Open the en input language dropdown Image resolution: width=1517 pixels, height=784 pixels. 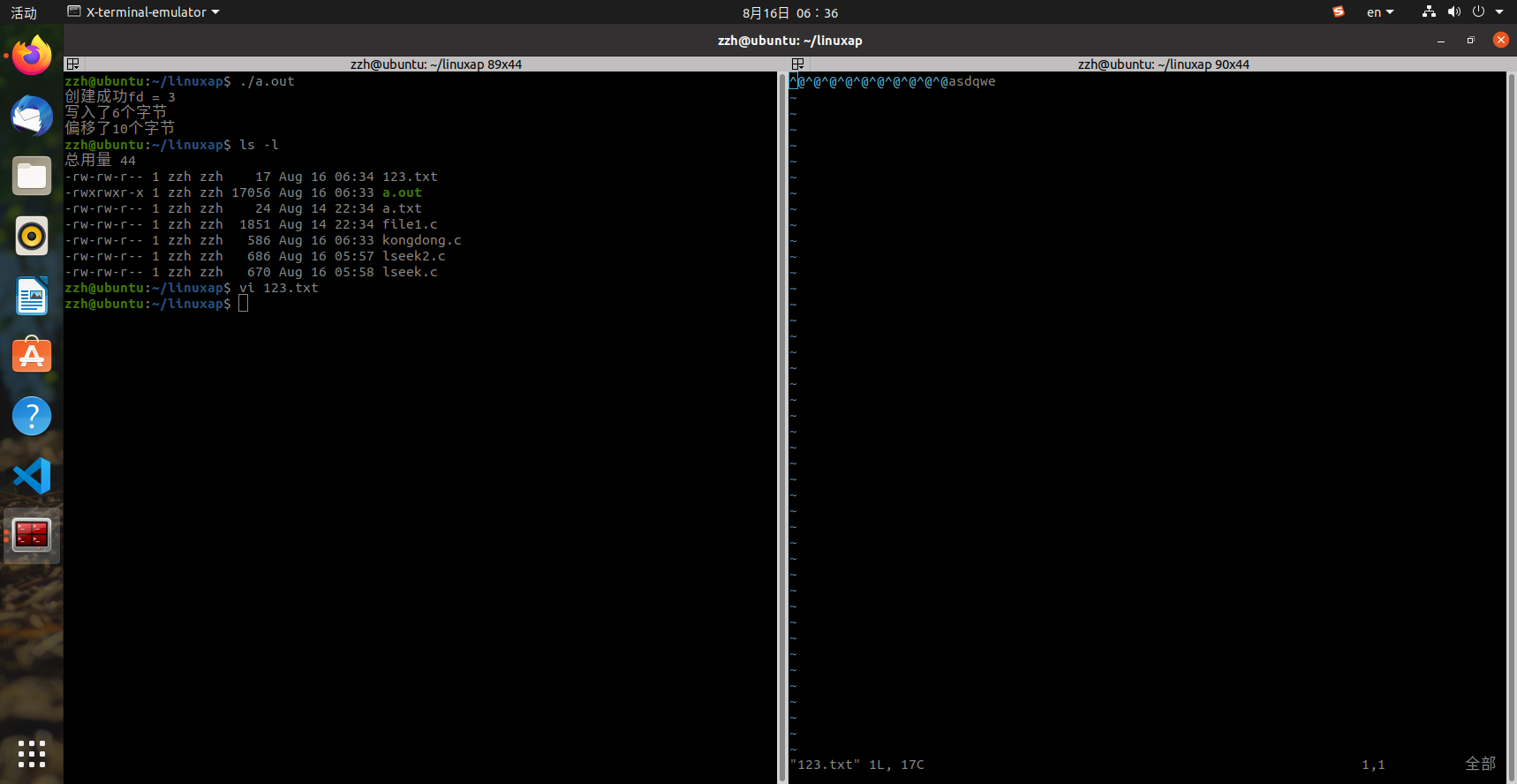click(1380, 12)
